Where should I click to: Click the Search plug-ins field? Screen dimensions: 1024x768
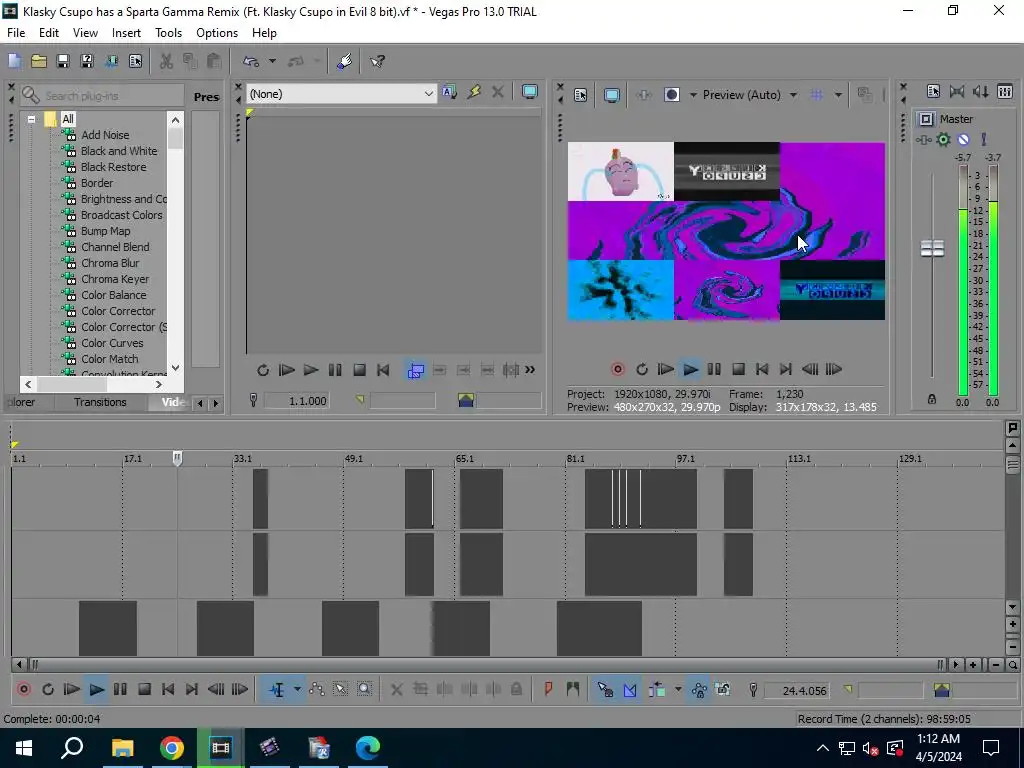pos(101,95)
